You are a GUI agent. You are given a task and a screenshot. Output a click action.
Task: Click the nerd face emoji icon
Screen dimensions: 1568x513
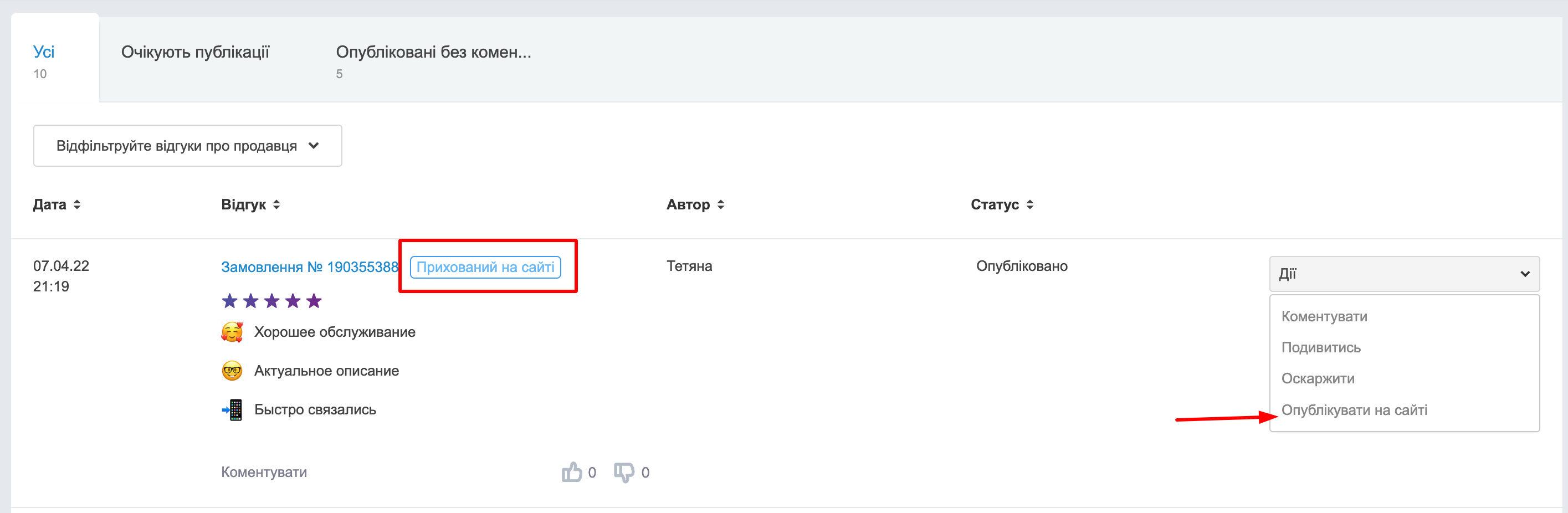tap(232, 371)
